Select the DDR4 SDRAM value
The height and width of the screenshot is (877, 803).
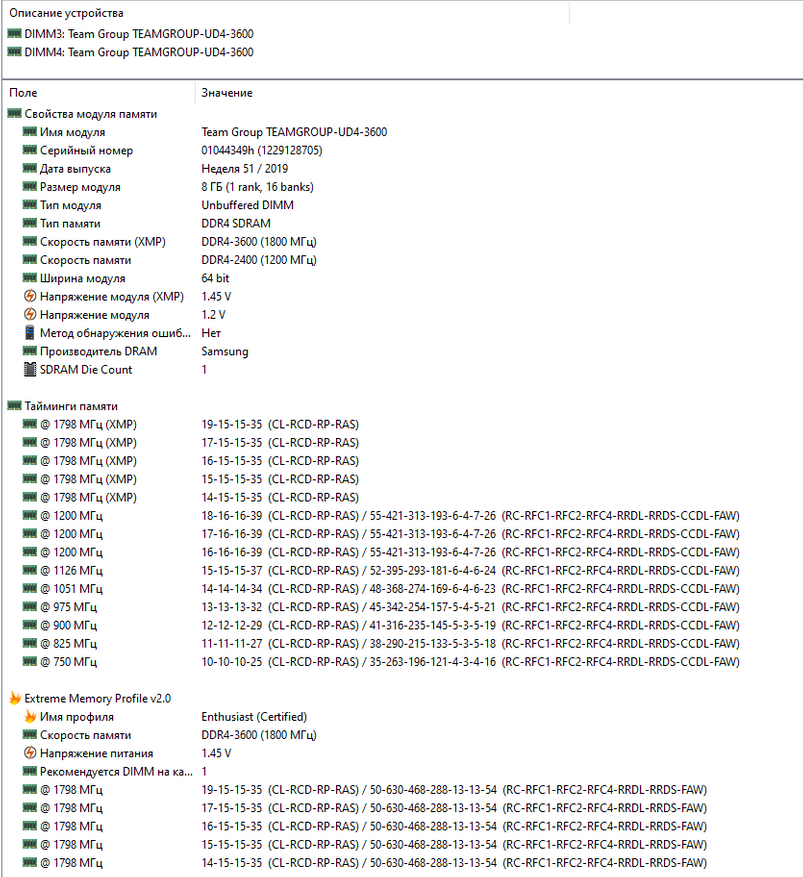pos(236,224)
